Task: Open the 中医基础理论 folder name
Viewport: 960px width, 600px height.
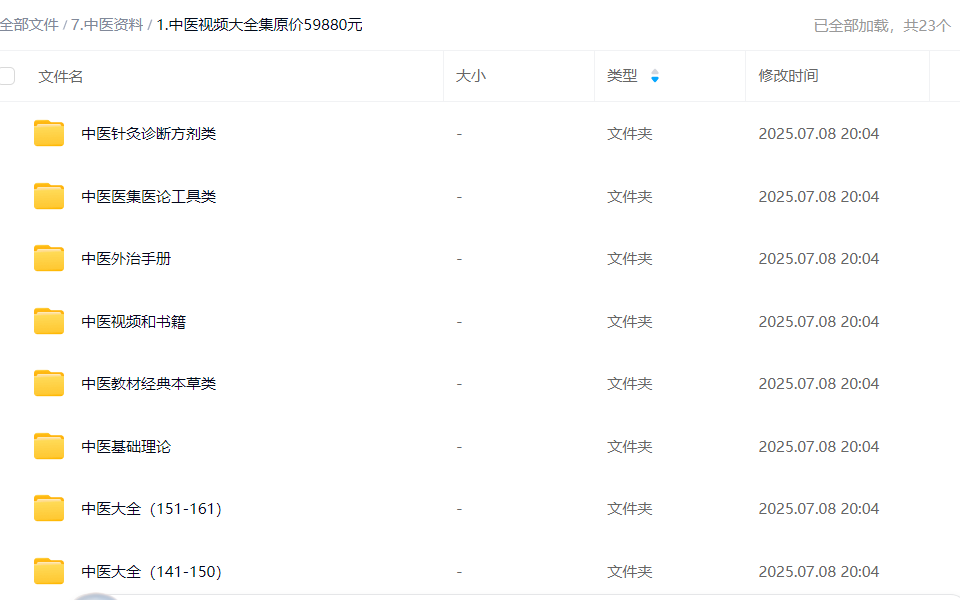Action: [x=126, y=447]
